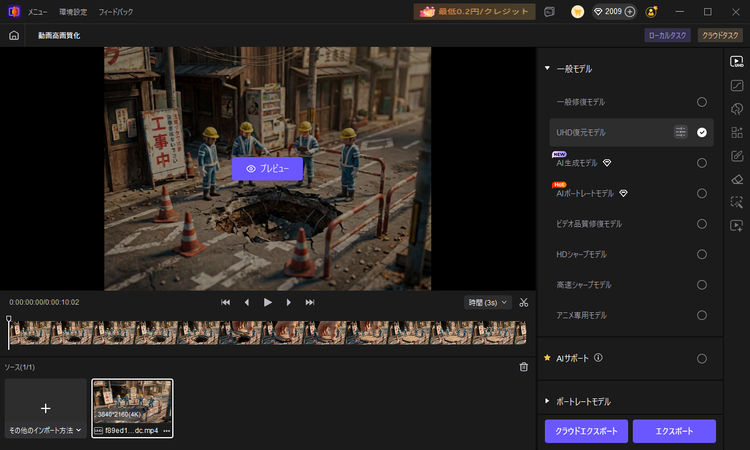Viewport: 750px width, 450px height.
Task: Click the AIサポート info icon
Action: (598, 358)
